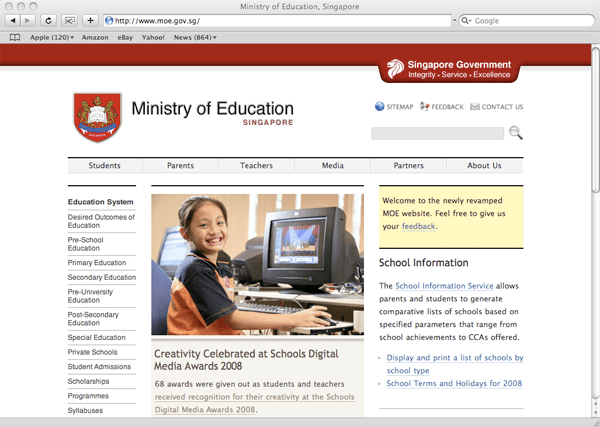600x427 pixels.
Task: Click the Singapore Government lion head logo
Action: [395, 69]
